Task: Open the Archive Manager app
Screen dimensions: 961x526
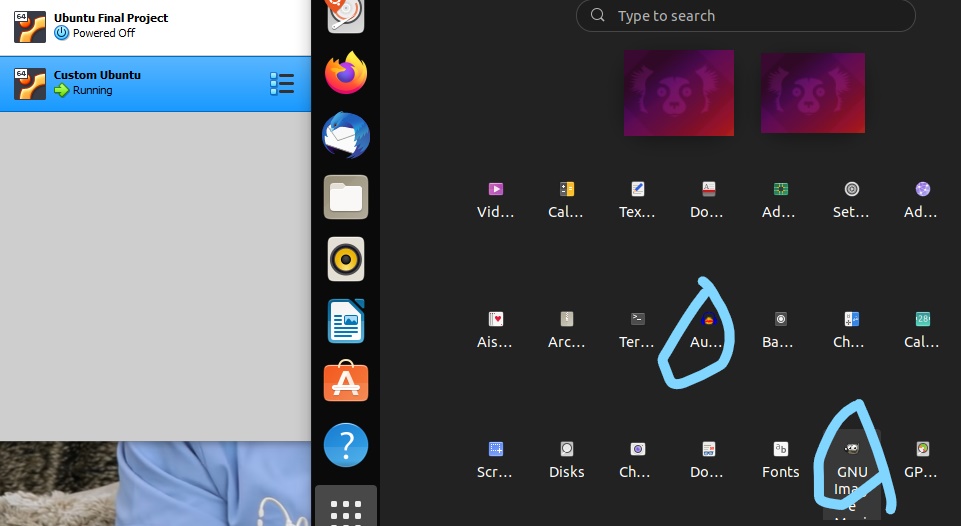Action: click(566, 330)
